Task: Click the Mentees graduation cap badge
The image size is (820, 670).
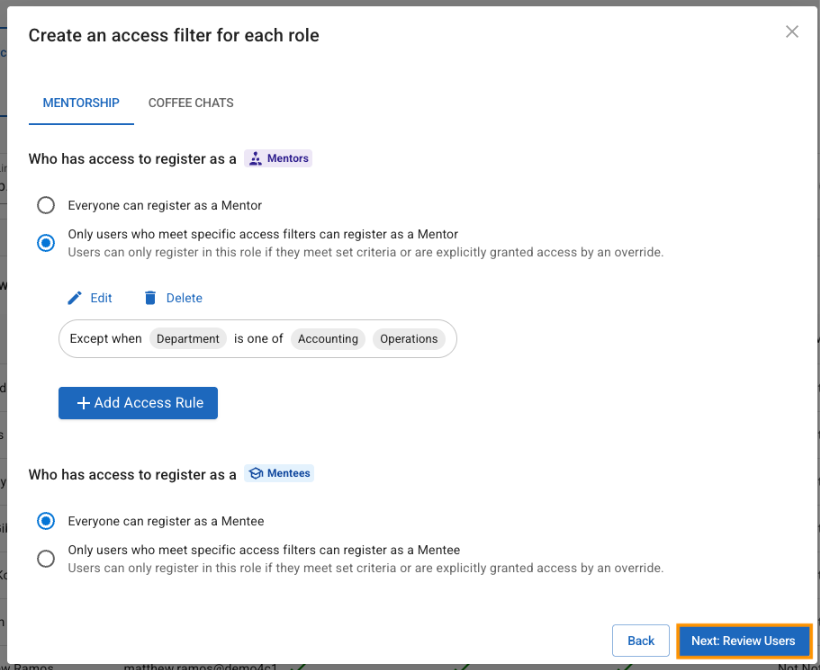Action: pos(255,474)
